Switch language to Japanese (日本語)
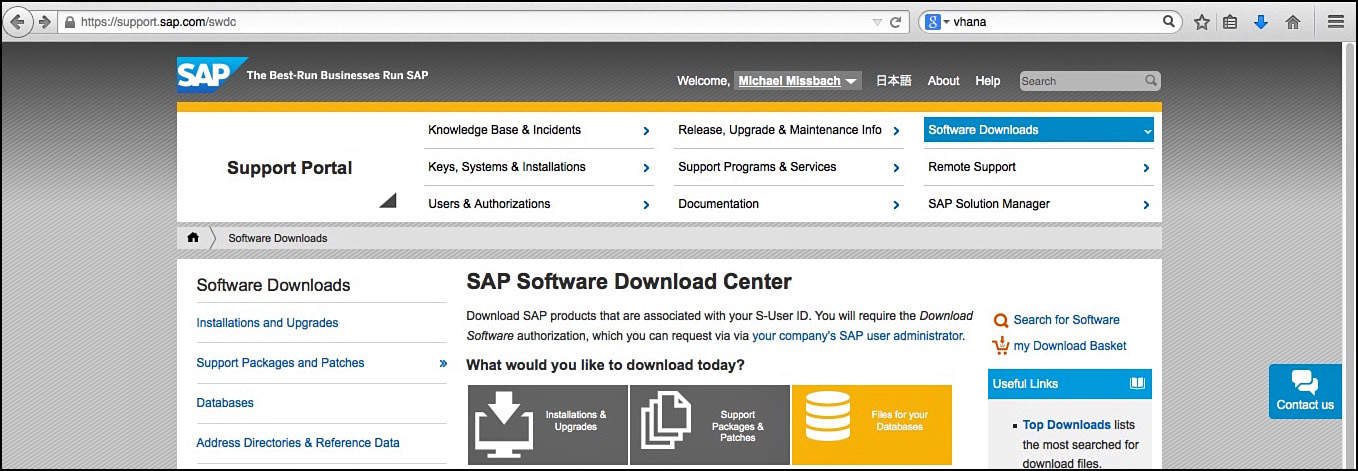The height and width of the screenshot is (471, 1358). (894, 81)
